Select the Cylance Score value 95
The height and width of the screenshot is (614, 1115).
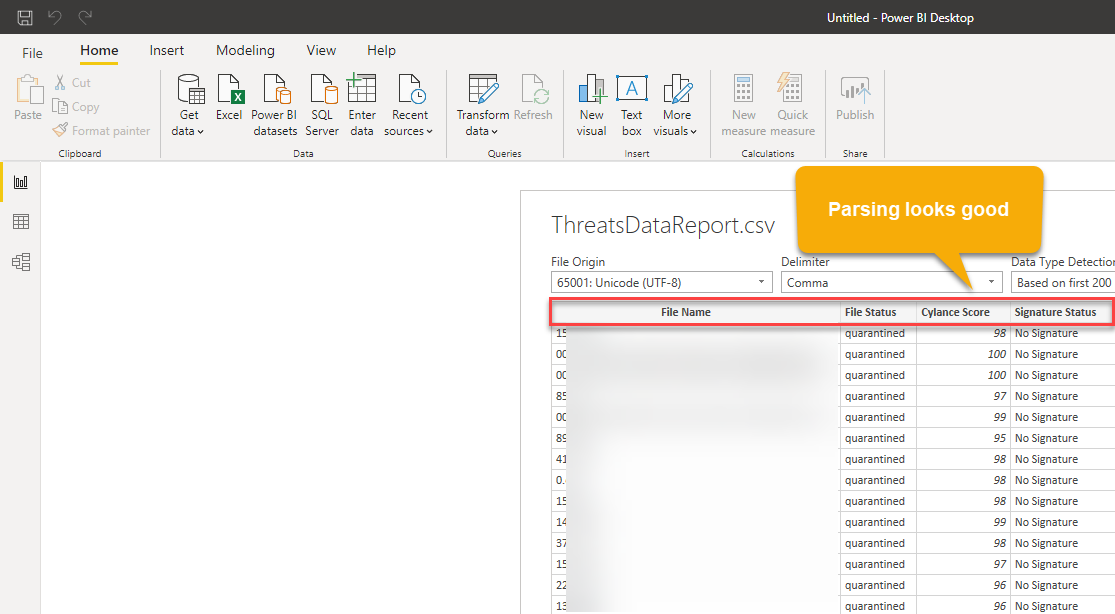pos(999,438)
